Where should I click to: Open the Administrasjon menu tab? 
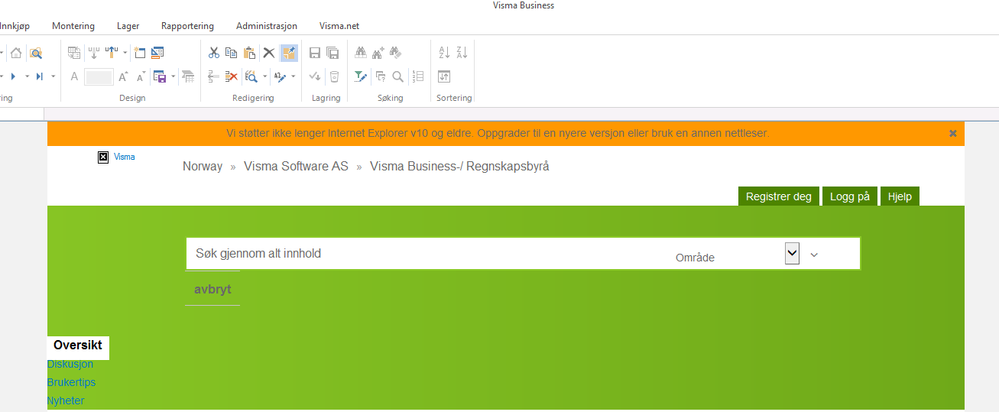pyautogui.click(x=266, y=26)
